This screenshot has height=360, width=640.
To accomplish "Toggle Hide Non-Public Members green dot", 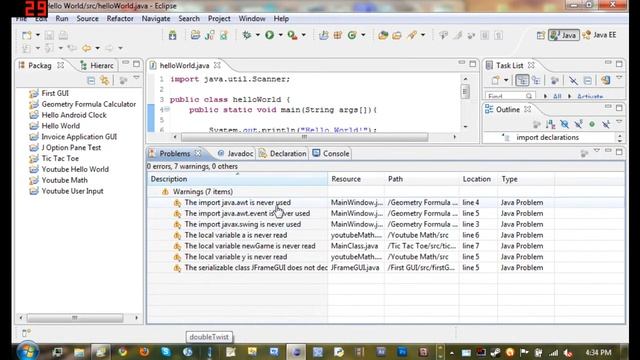I will pos(592,124).
